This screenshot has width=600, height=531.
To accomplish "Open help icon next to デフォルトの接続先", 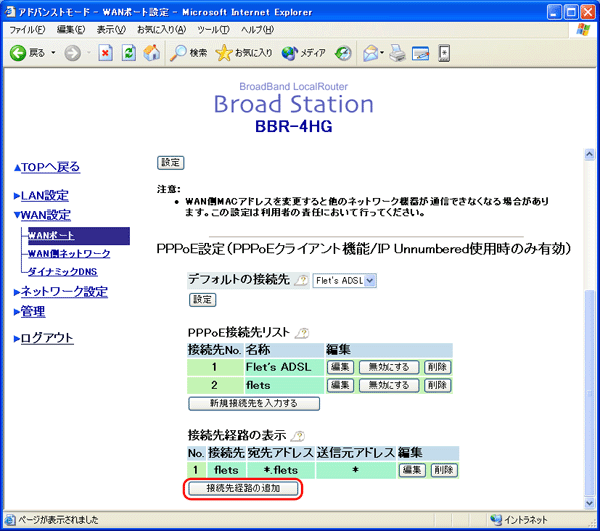I will click(x=302, y=280).
